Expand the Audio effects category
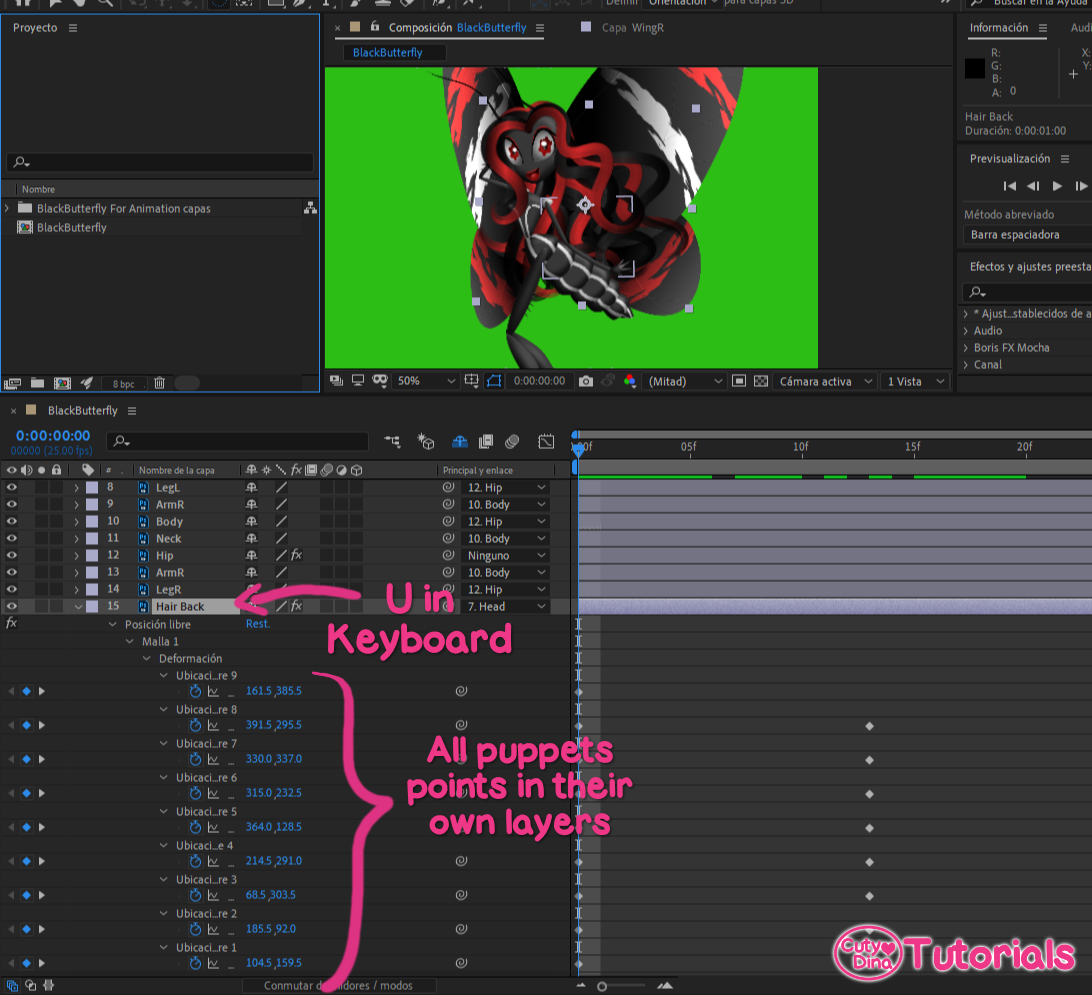 tap(966, 331)
